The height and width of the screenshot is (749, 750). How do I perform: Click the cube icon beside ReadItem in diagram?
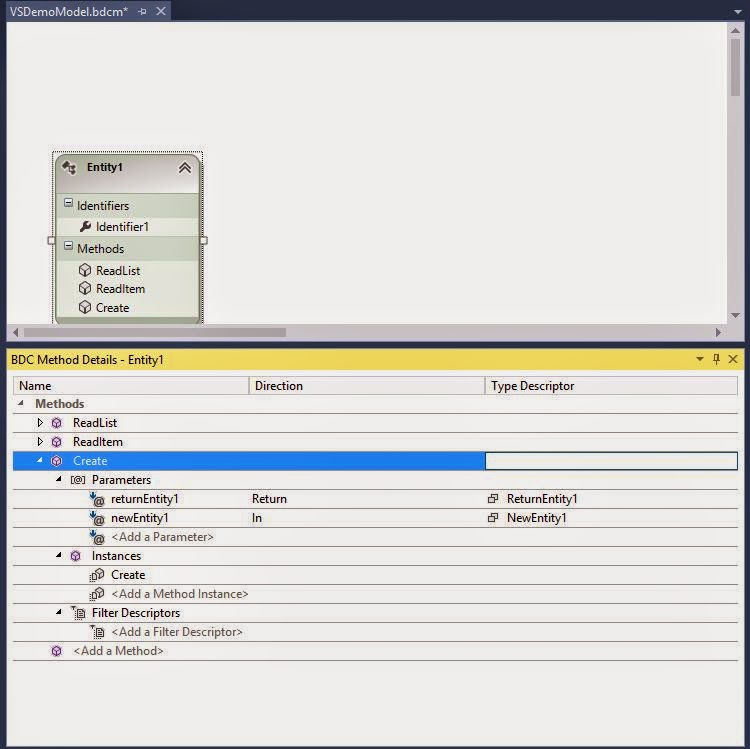coord(85,288)
